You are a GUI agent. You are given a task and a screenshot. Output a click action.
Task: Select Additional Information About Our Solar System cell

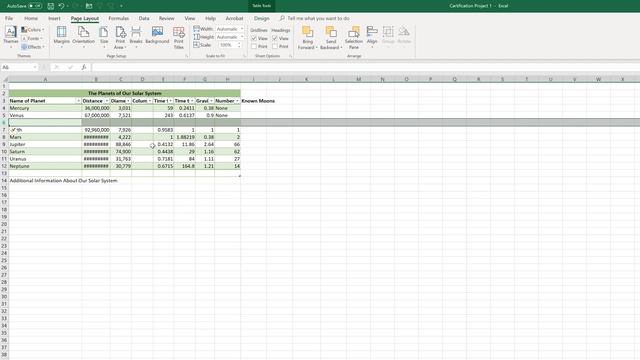[63, 180]
